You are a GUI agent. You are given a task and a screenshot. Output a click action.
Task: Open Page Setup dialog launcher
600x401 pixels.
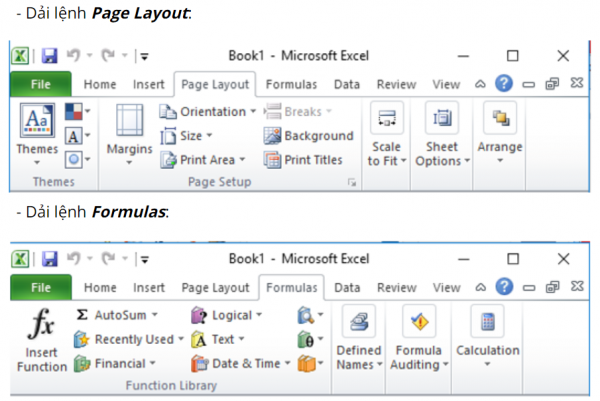(x=352, y=183)
